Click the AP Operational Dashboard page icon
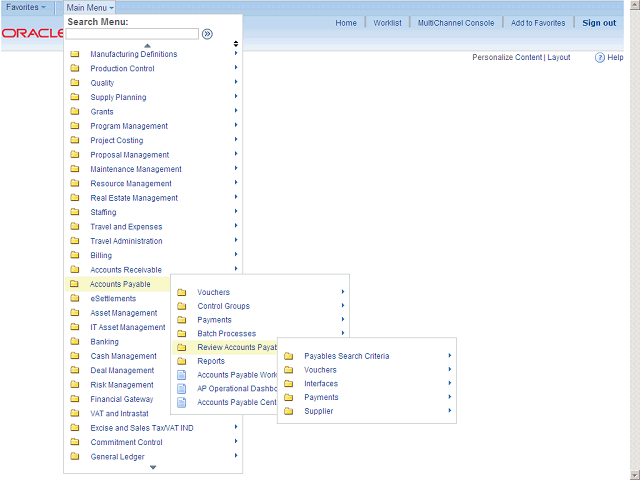The height and width of the screenshot is (480, 640). click(182, 389)
